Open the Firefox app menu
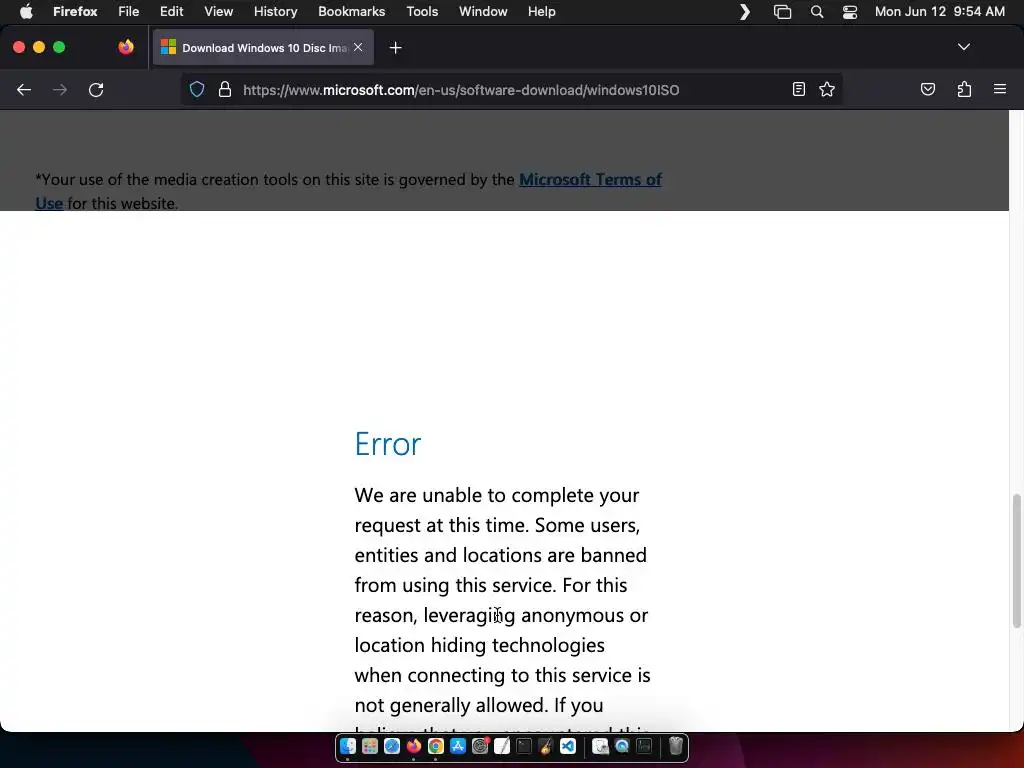1024x768 pixels. pyautogui.click(x=75, y=12)
